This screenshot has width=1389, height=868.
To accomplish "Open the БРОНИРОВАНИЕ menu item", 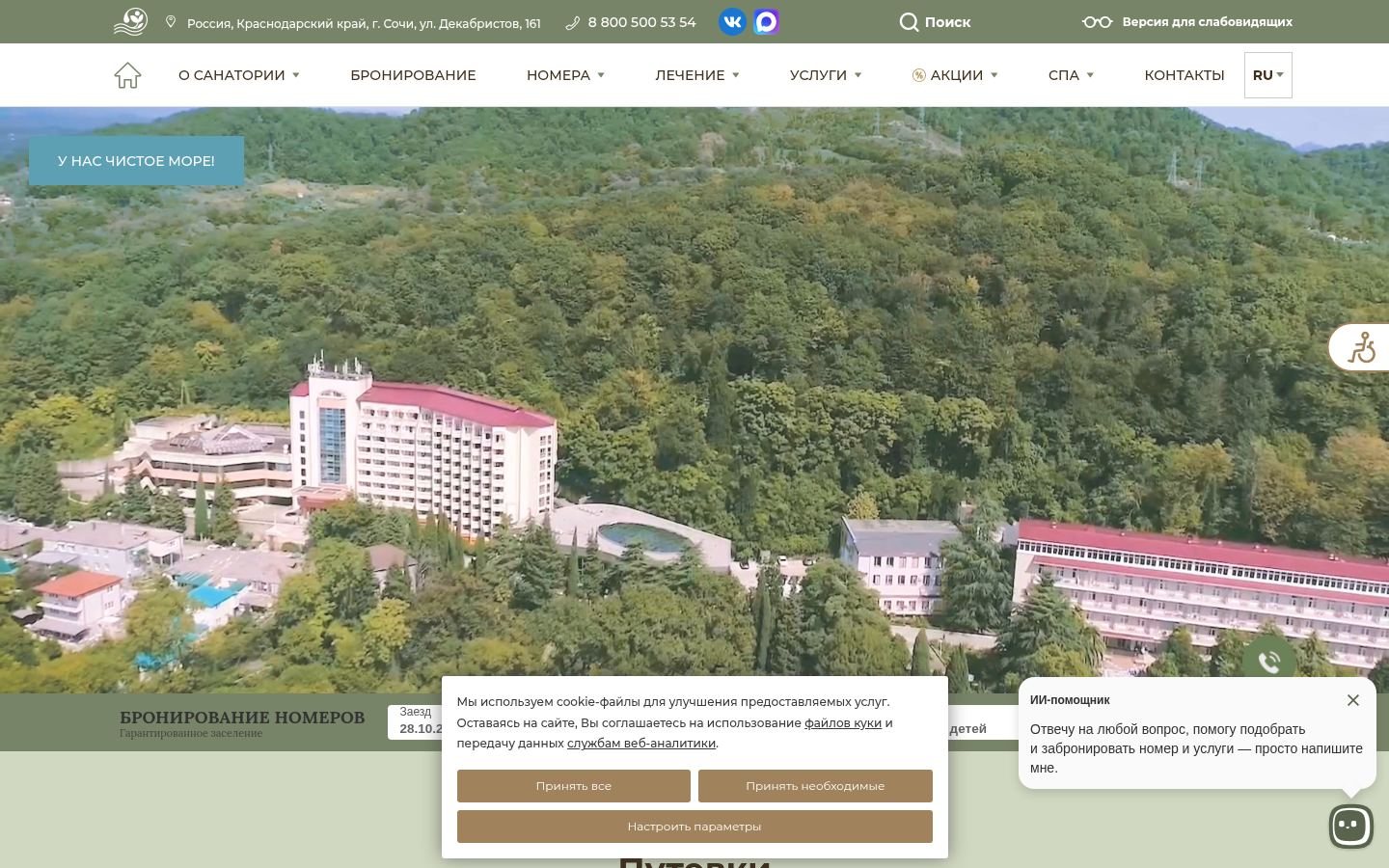I will click(413, 75).
